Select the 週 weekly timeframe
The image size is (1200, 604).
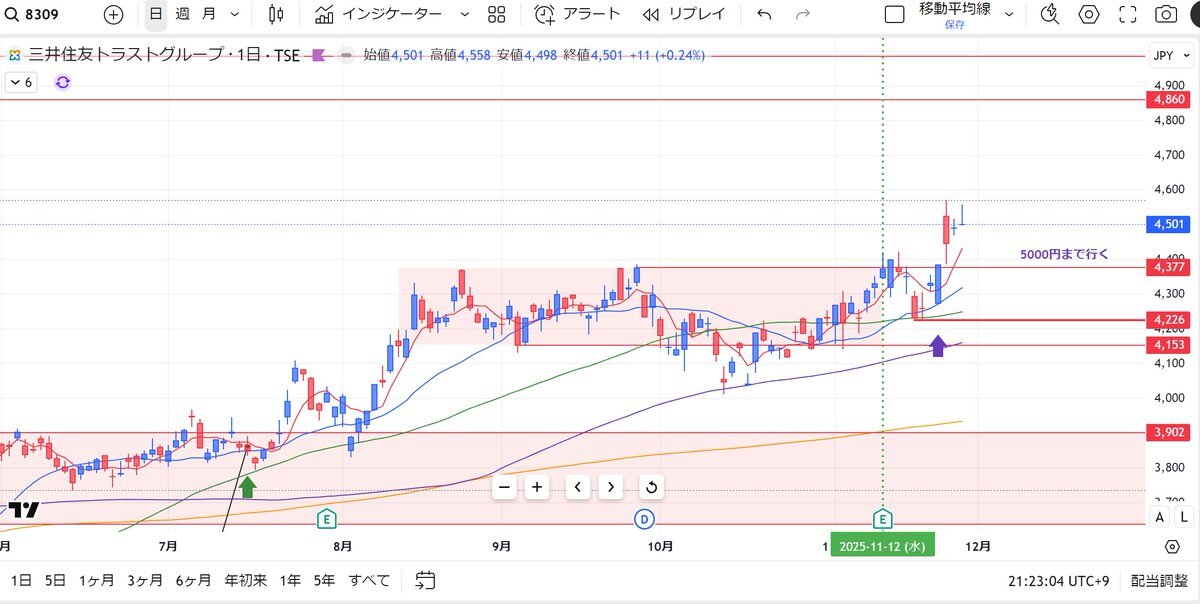tap(181, 15)
